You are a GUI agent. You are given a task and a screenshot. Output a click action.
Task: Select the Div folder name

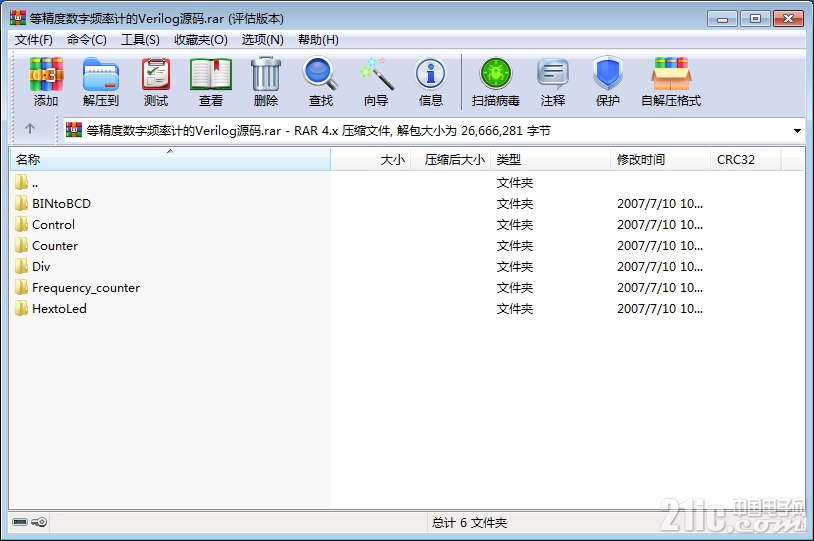coord(41,267)
